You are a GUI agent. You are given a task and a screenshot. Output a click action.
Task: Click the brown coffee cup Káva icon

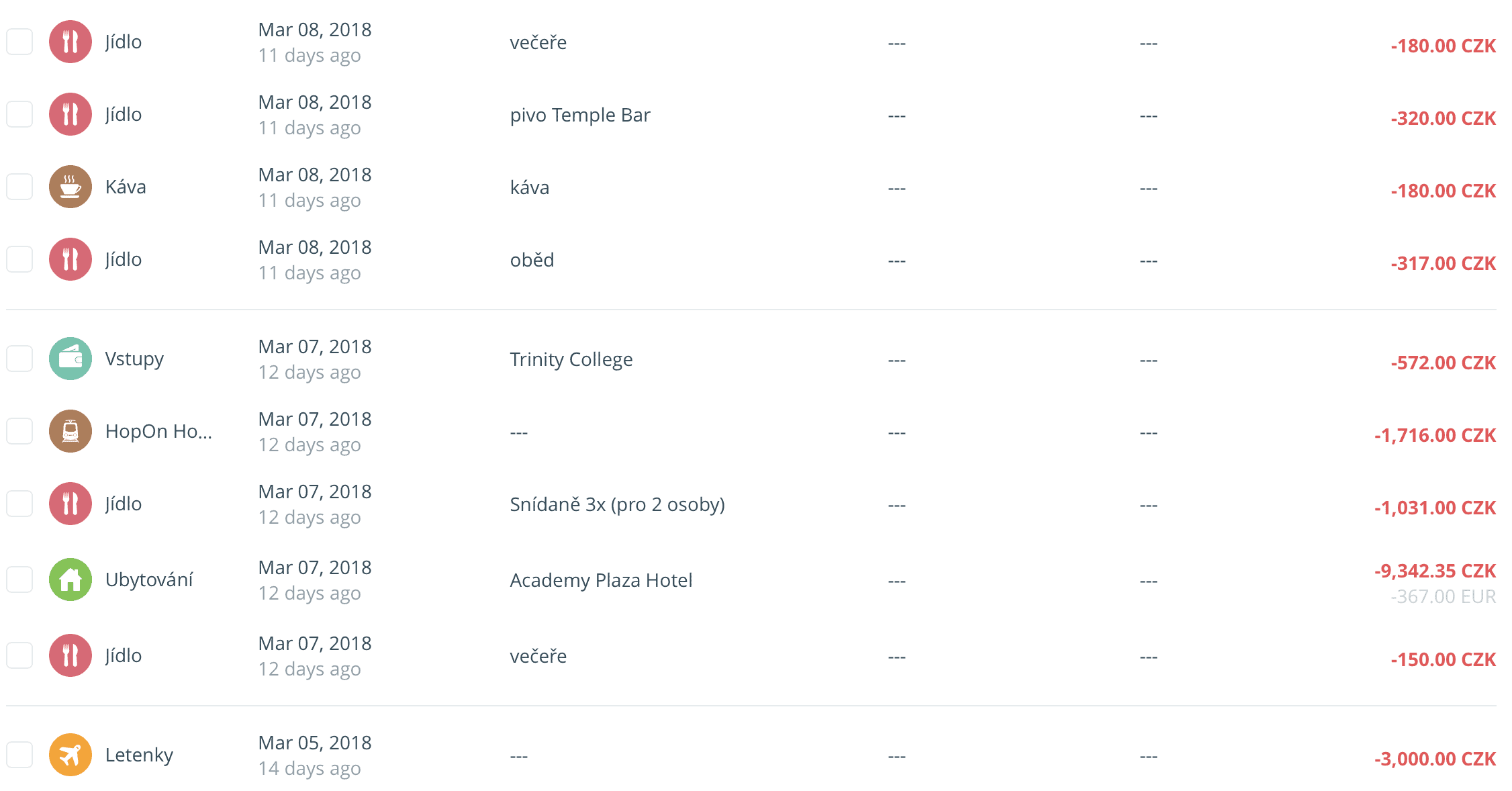point(70,187)
